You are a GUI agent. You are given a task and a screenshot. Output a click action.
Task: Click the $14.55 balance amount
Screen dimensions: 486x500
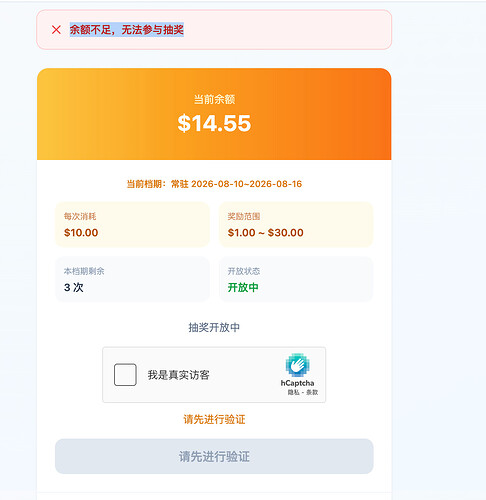(x=214, y=123)
